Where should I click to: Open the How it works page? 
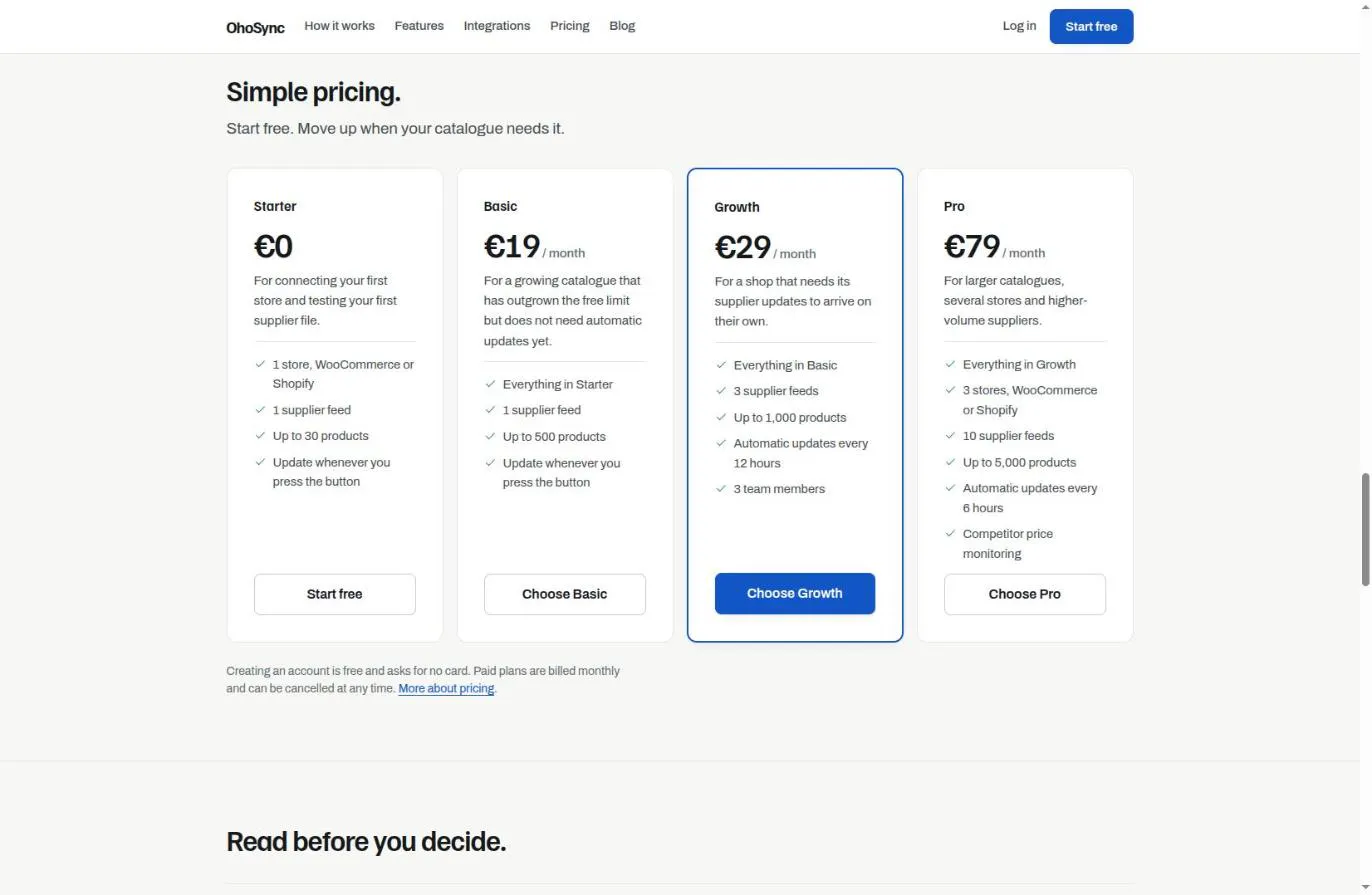339,26
